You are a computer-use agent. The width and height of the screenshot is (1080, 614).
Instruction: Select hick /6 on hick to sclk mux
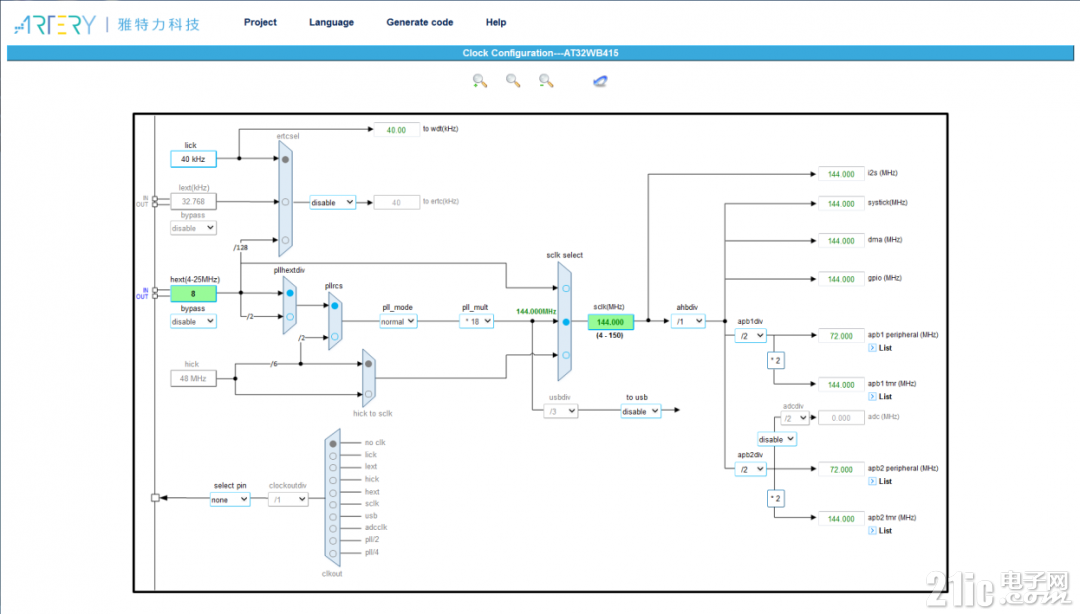368,364
